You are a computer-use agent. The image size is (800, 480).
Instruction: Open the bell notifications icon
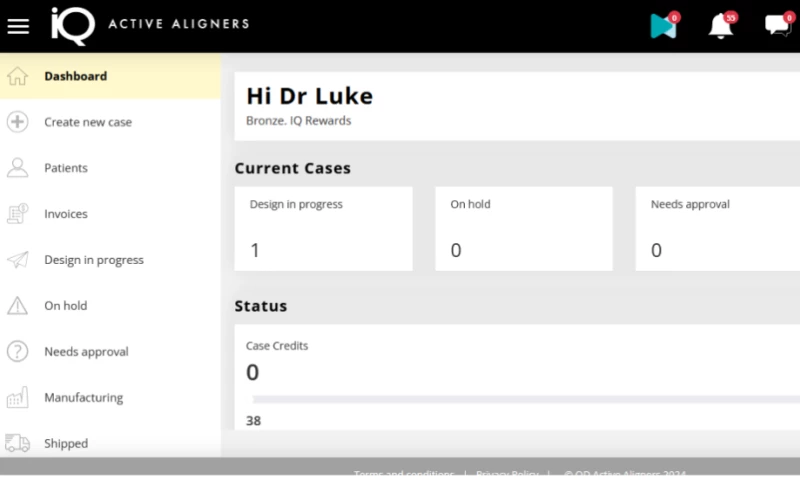point(721,26)
